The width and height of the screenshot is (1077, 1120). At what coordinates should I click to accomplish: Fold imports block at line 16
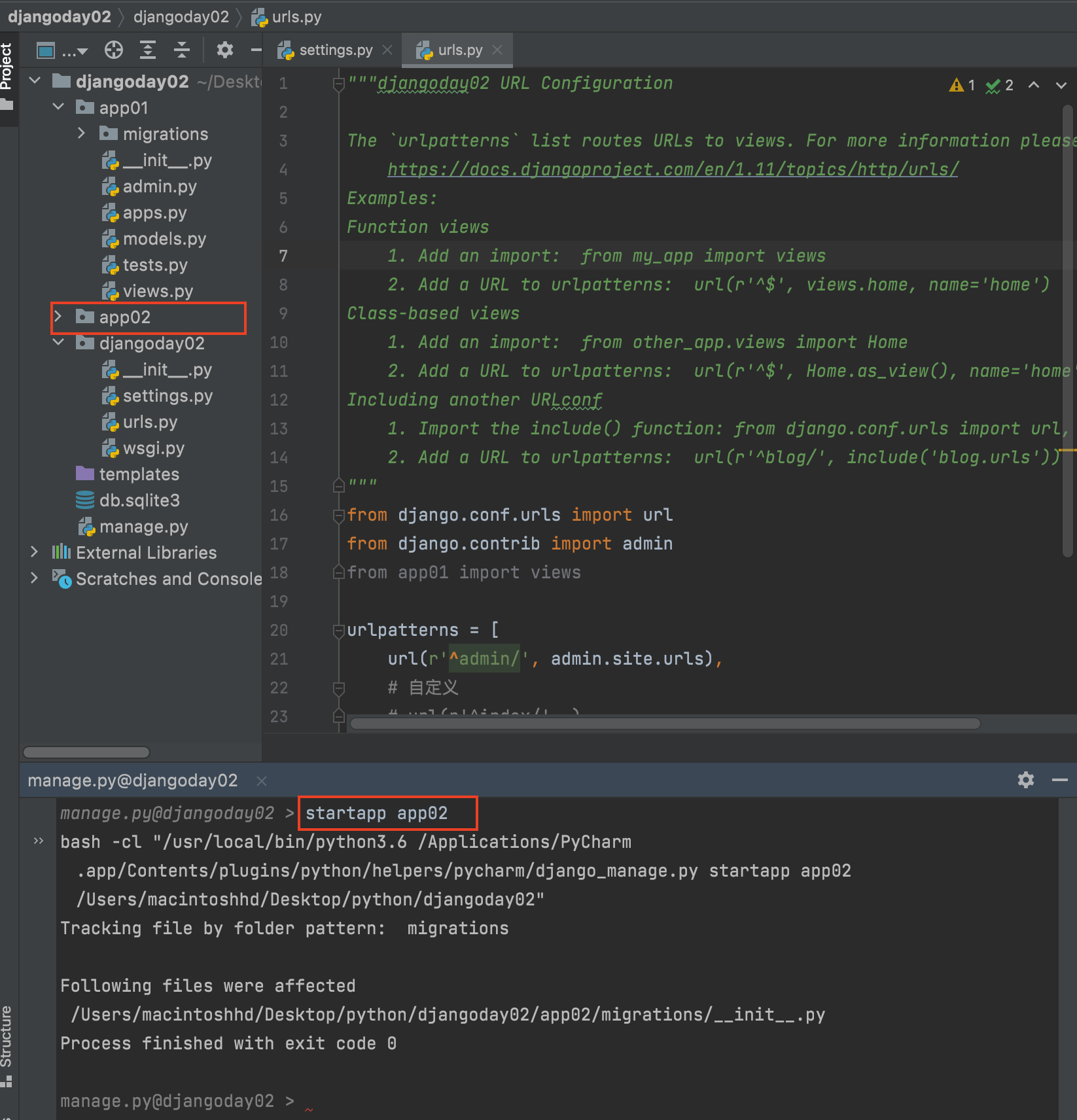click(339, 516)
